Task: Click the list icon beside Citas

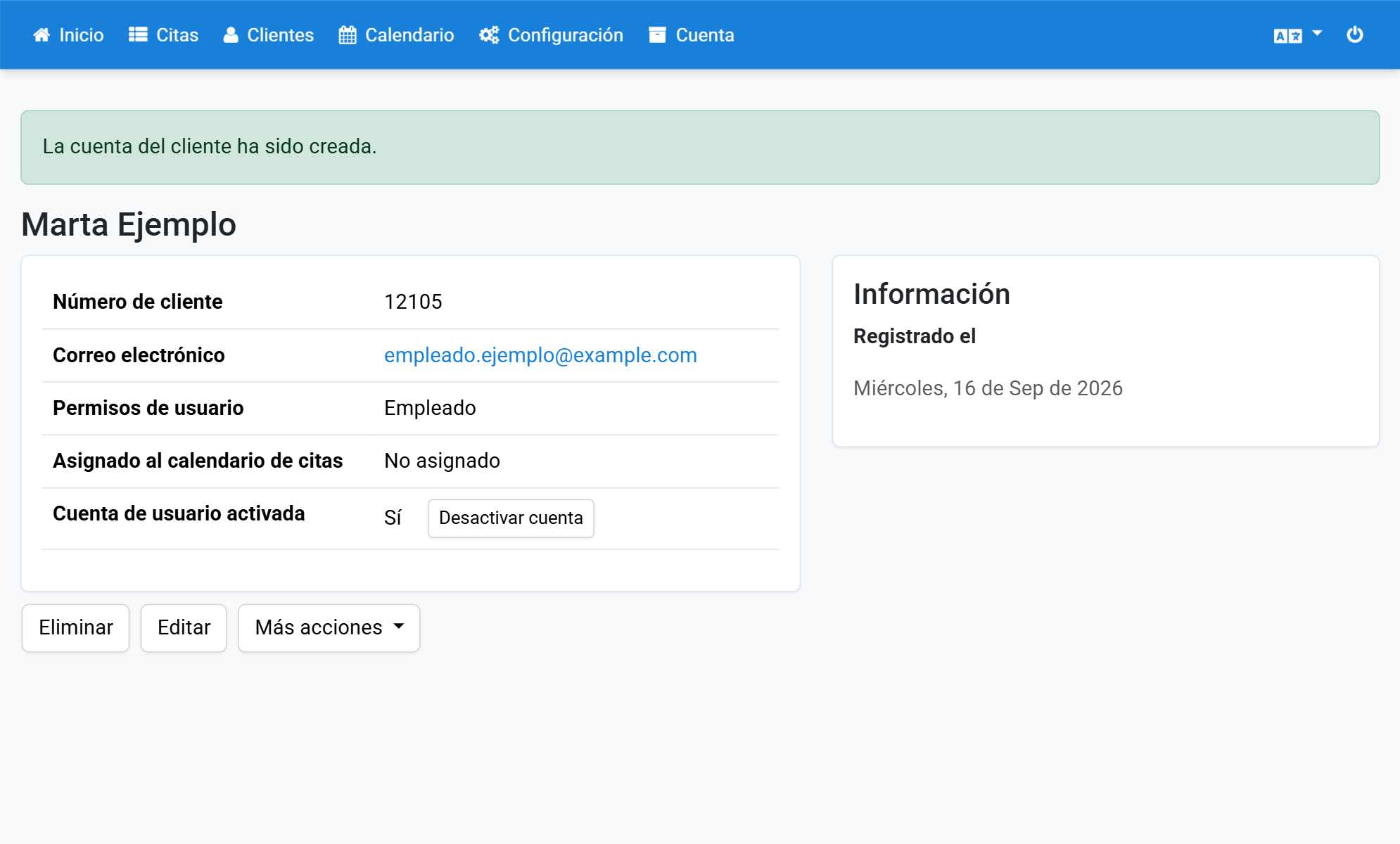Action: [138, 35]
